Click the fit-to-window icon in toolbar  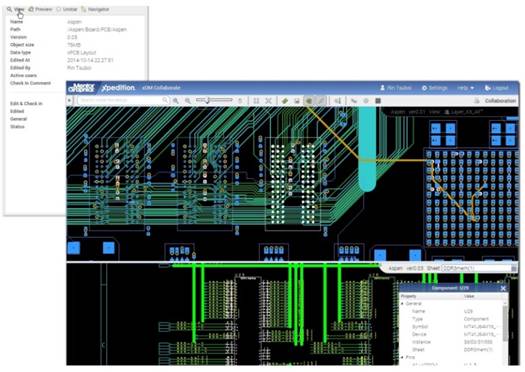point(256,100)
